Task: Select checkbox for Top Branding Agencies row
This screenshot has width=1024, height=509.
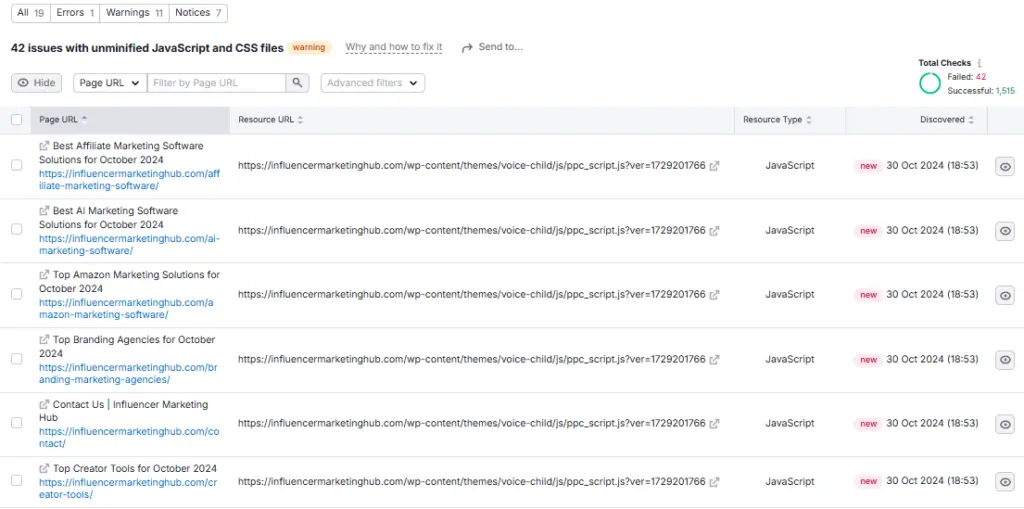Action: 16,358
